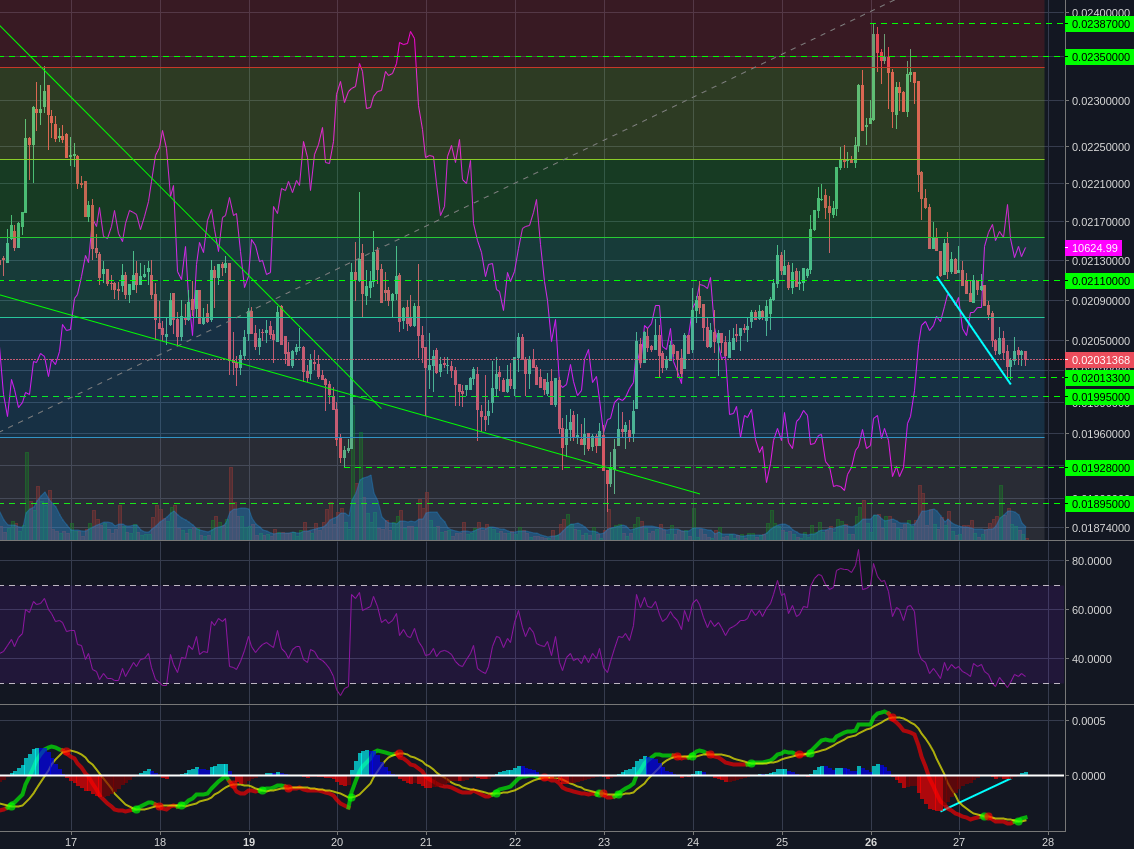The image size is (1134, 849).
Task: Select the green 0.01995000 level label
Action: click(1098, 398)
